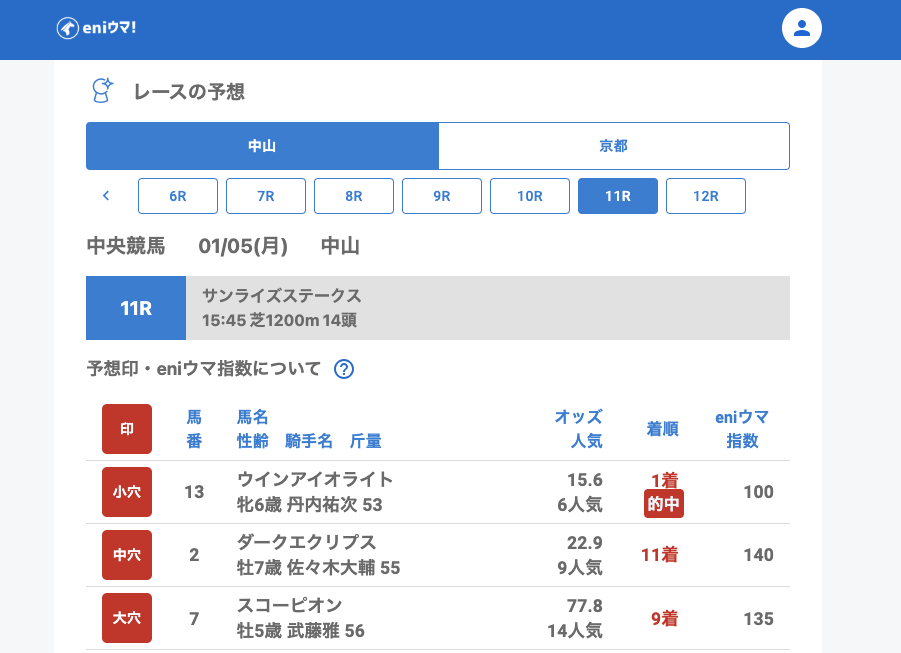The width and height of the screenshot is (901, 653).
Task: Click the race prediction sparkle head icon
Action: coord(101,91)
